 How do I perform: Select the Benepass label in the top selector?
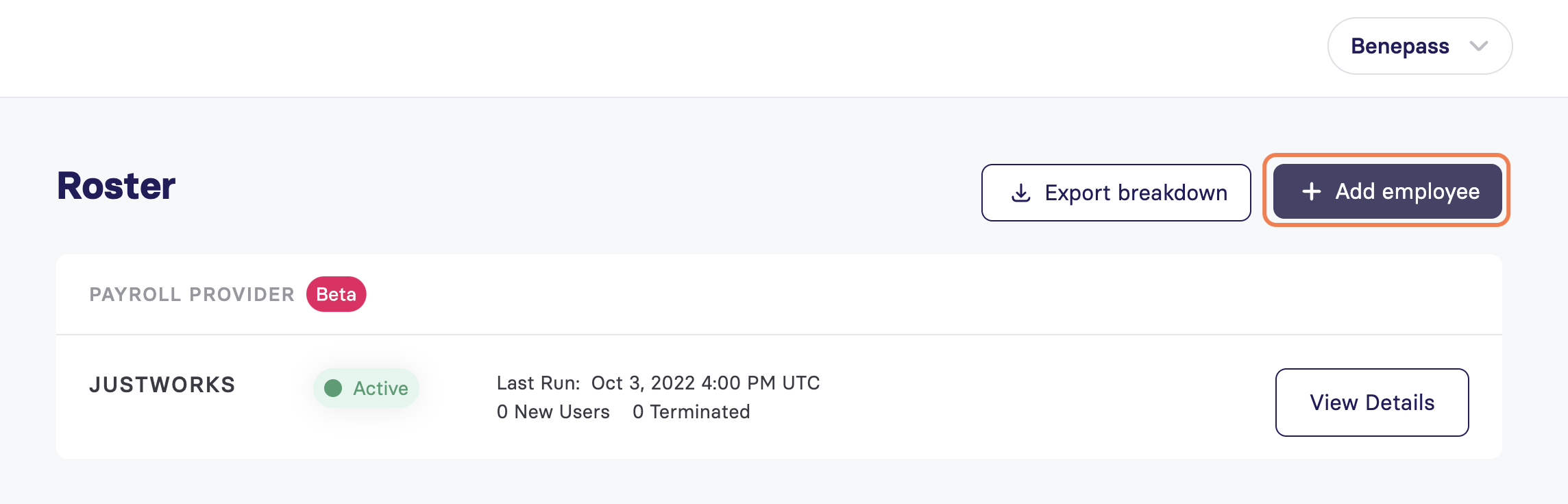tap(1399, 46)
